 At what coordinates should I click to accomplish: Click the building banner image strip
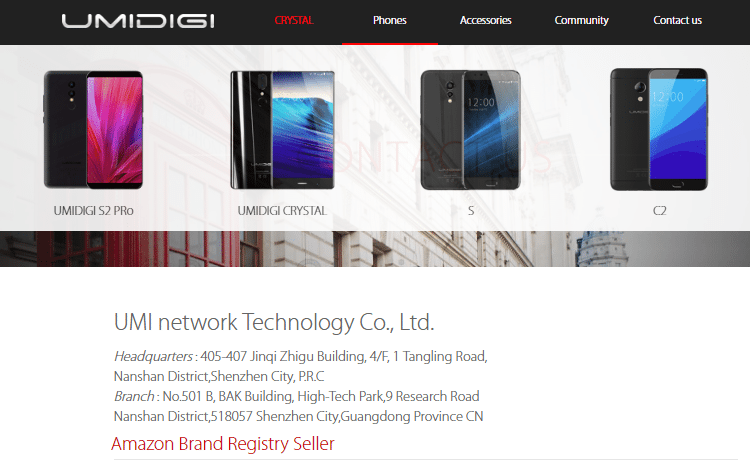pyautogui.click(x=375, y=249)
